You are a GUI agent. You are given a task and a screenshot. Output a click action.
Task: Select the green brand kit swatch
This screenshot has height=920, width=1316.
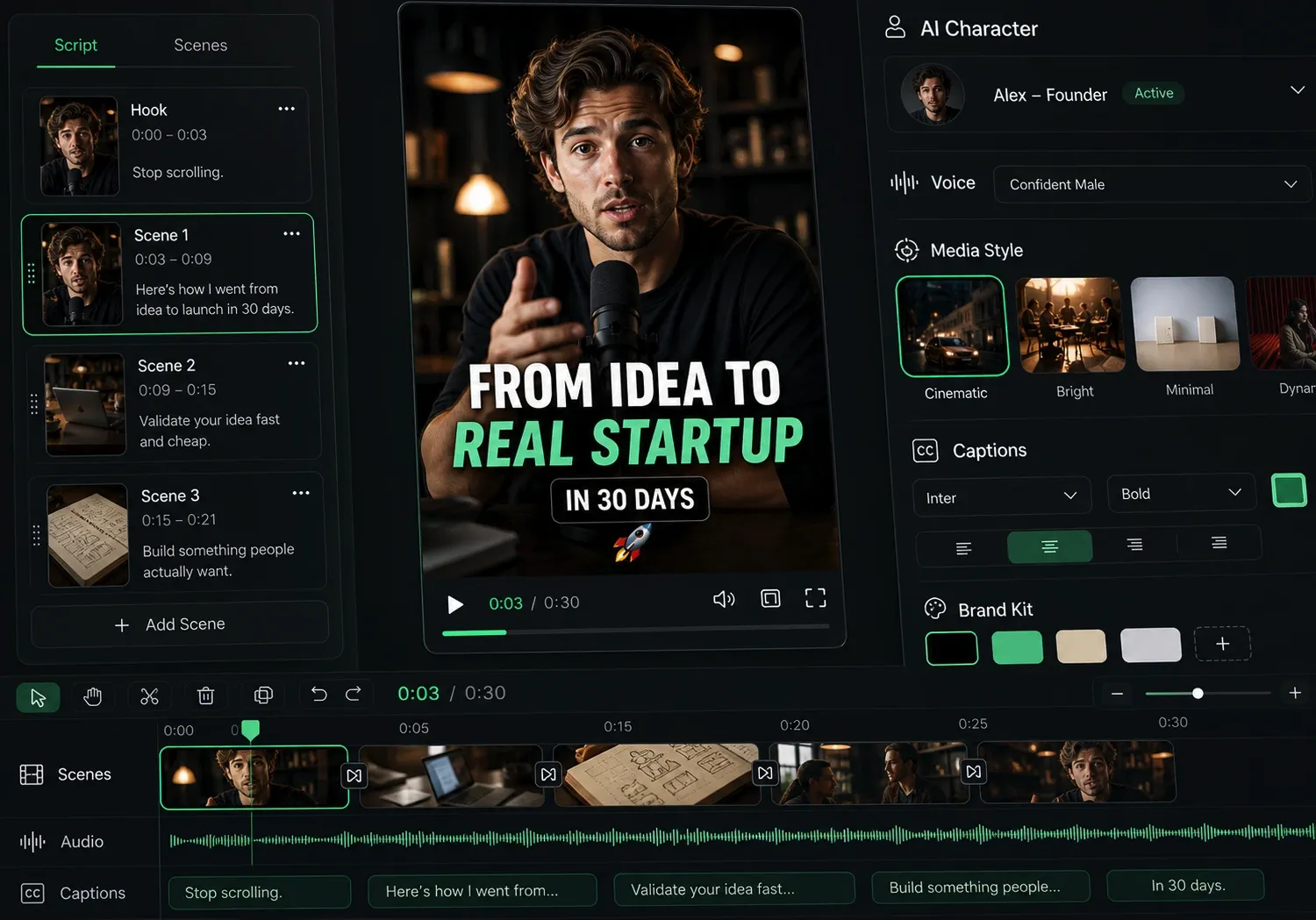point(1017,647)
